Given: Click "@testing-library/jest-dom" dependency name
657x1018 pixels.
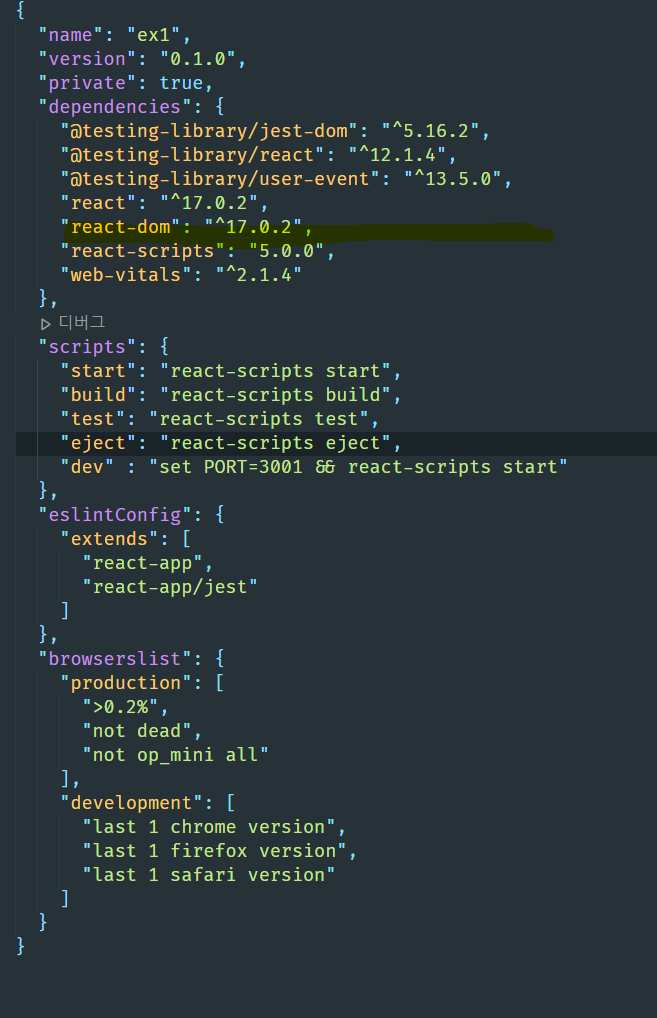Looking at the screenshot, I should (x=210, y=131).
